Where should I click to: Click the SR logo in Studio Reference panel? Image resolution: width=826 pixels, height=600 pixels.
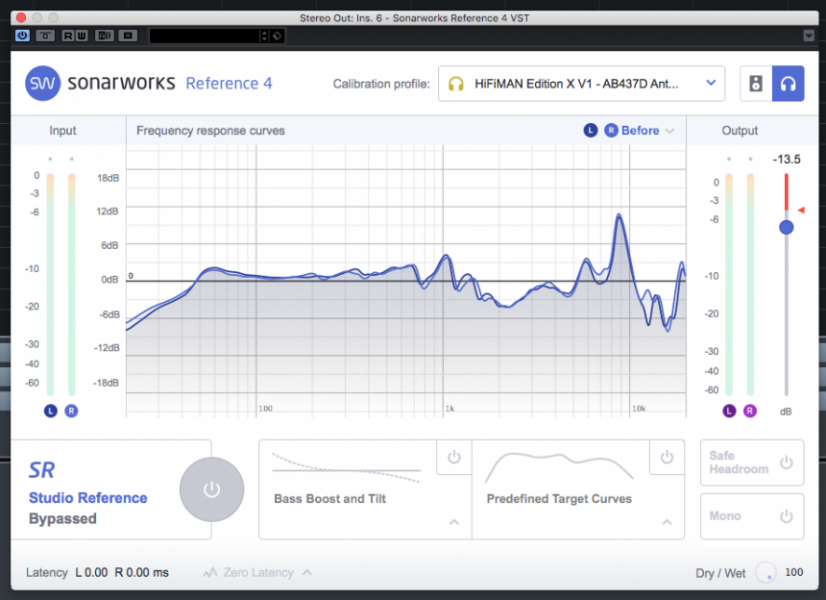tap(42, 470)
